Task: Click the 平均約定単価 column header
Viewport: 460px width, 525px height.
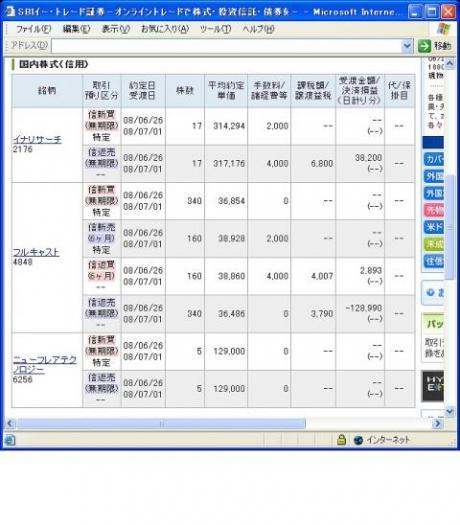Action: point(226,90)
